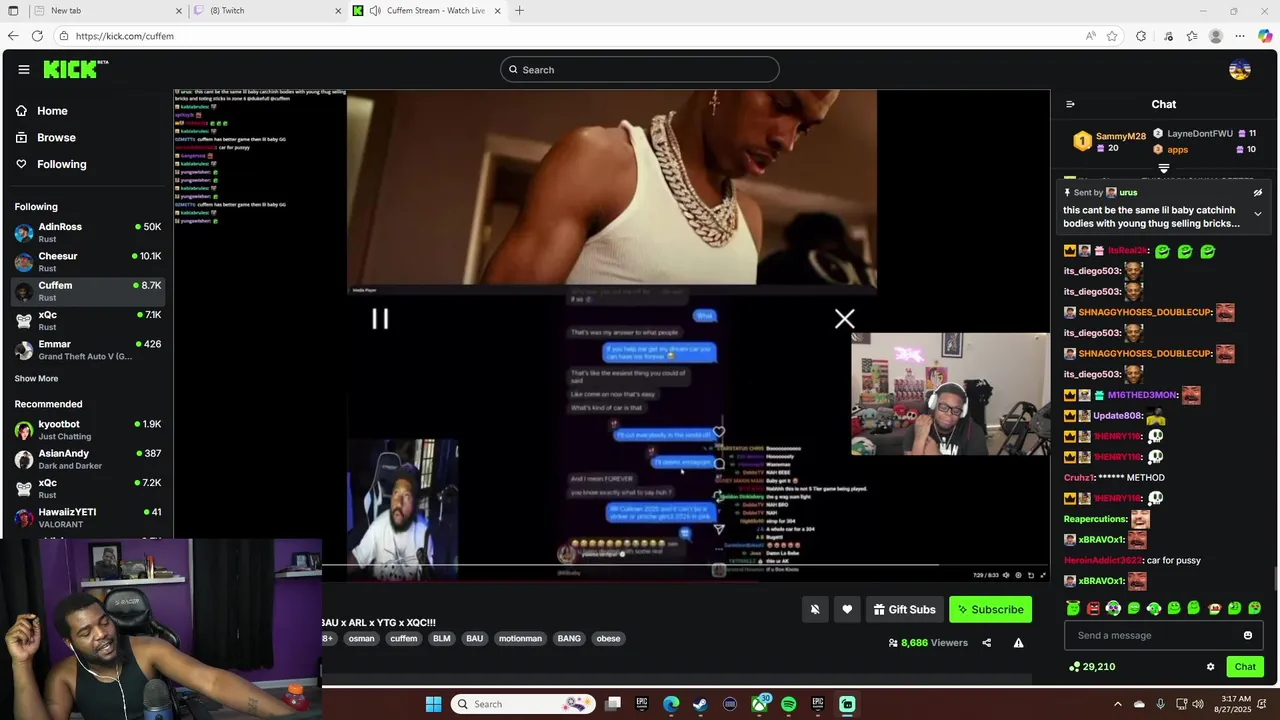This screenshot has width=1280, height=720.
Task: Click Show More in Following list
Action: tap(36, 379)
